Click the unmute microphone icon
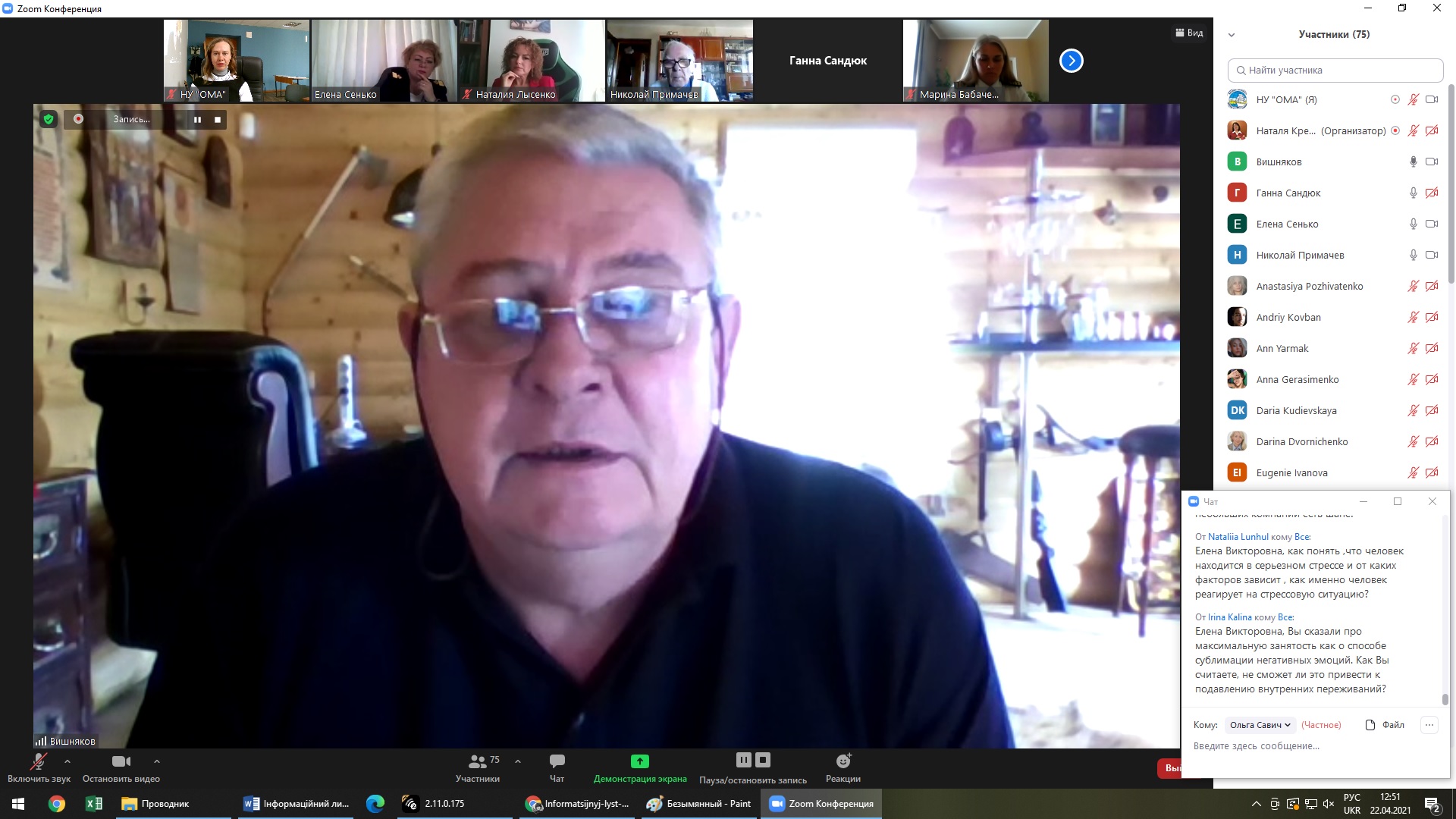The image size is (1456, 819). coord(38,761)
